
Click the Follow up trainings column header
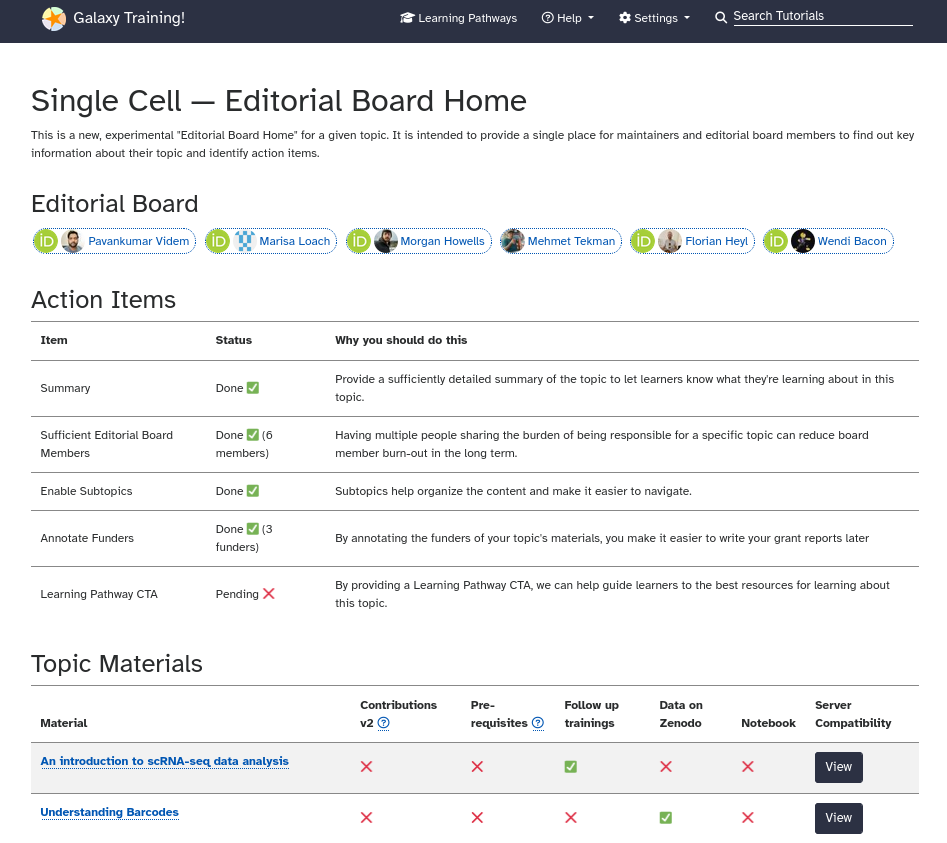(591, 714)
